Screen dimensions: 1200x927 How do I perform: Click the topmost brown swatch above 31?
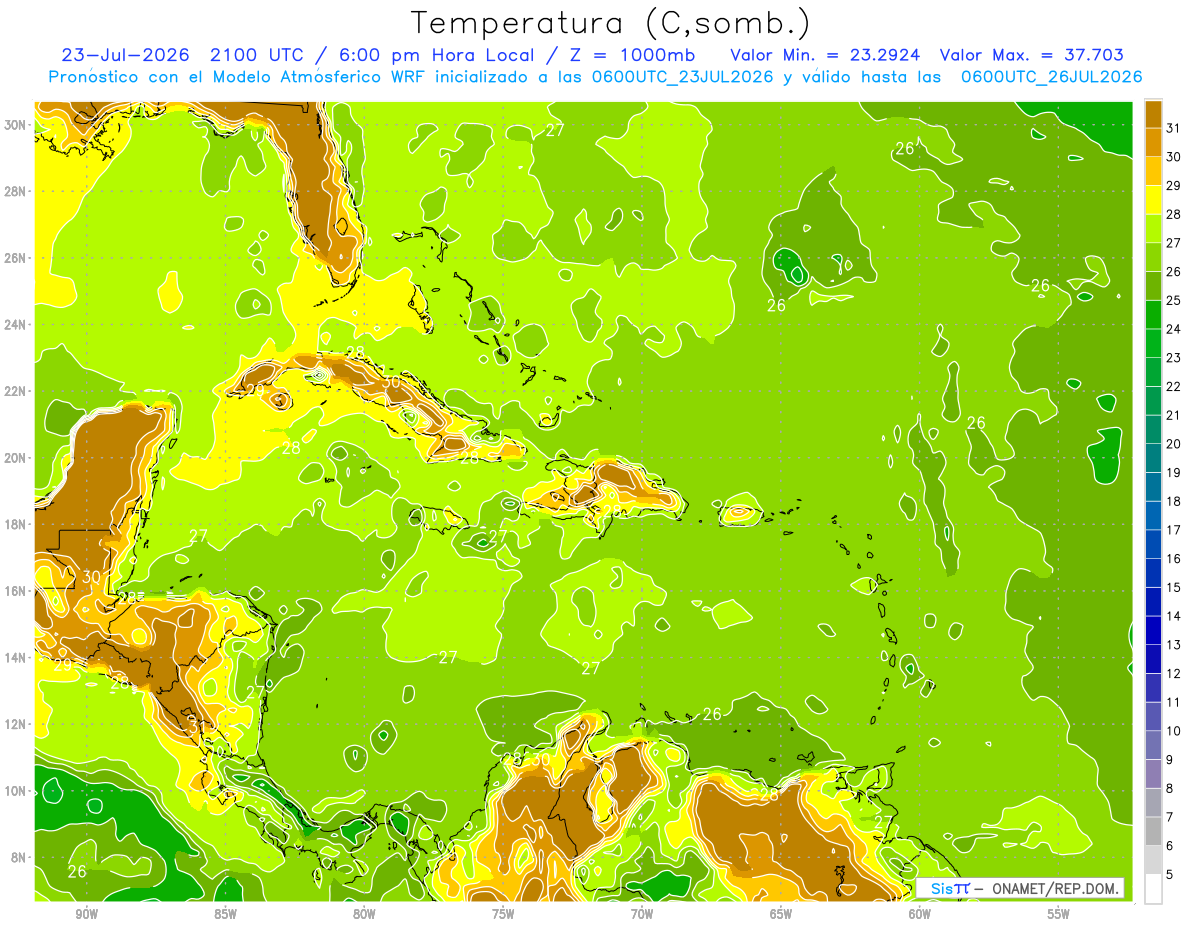(1153, 115)
